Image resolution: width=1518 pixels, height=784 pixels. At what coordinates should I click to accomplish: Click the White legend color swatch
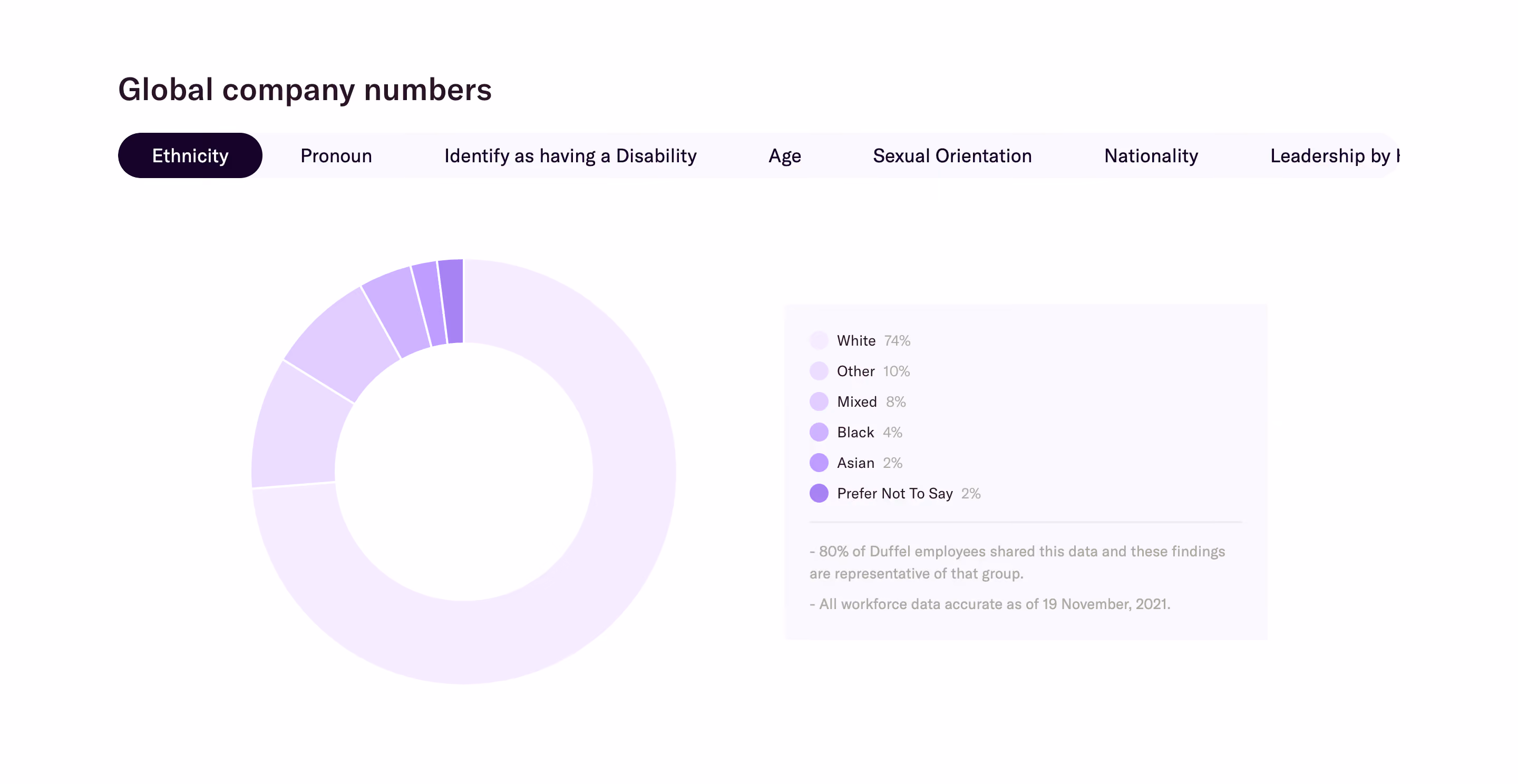pyautogui.click(x=819, y=340)
